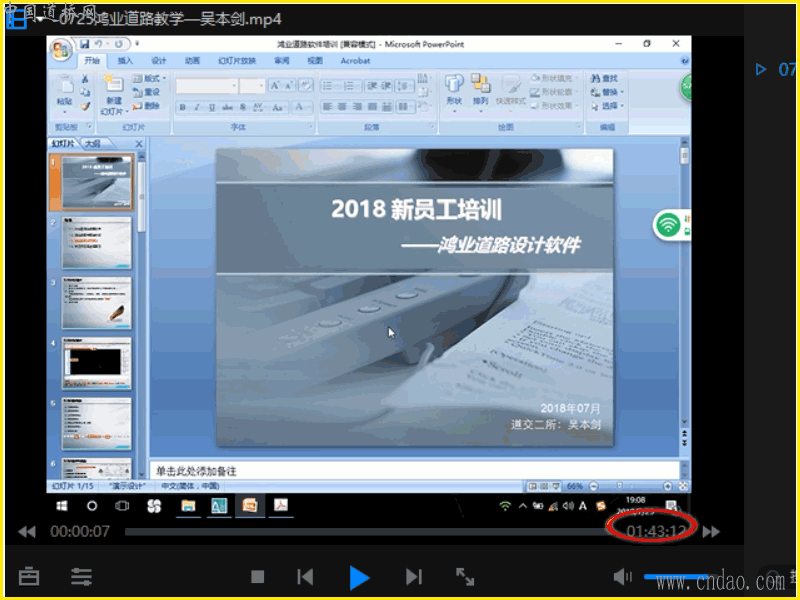
Task: Toggle Strikethrough formatting
Action: coord(227,107)
